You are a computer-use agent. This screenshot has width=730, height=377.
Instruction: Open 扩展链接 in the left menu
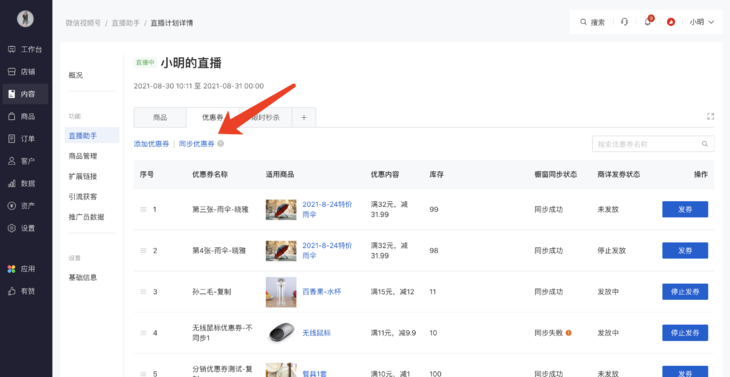pyautogui.click(x=83, y=176)
